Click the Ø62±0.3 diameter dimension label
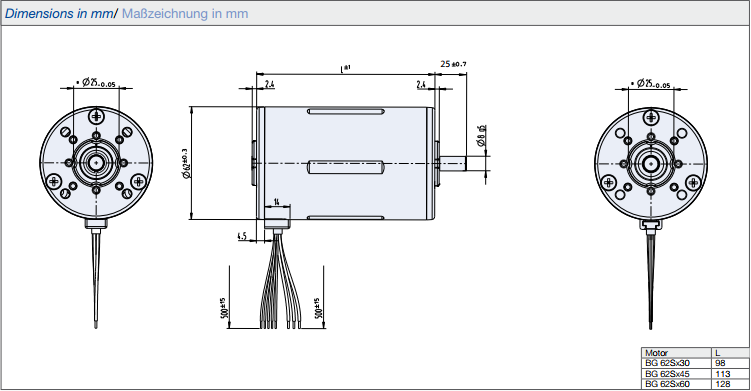This screenshot has height=391, width=751. [185, 163]
